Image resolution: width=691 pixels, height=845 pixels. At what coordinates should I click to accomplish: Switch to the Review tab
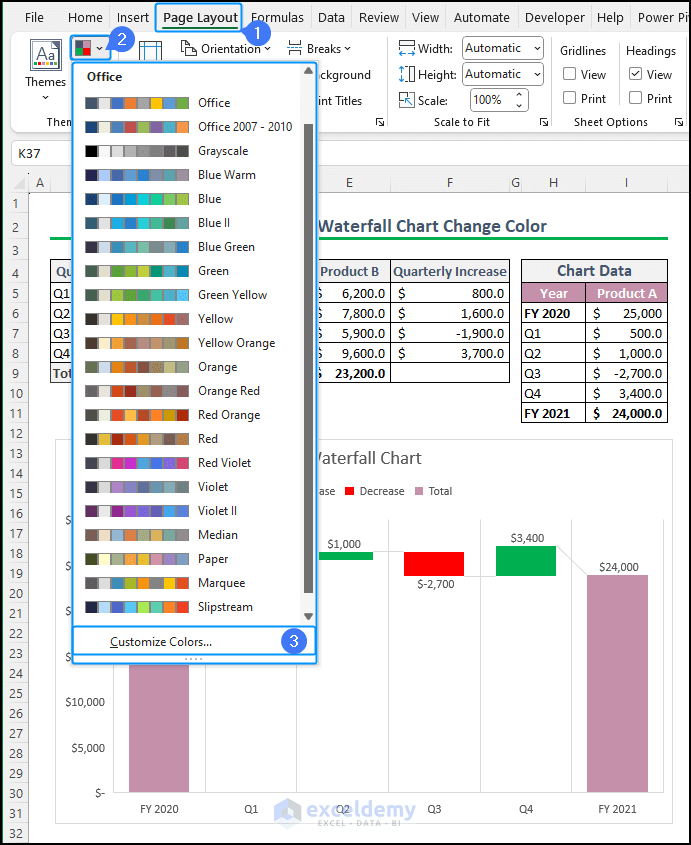[379, 18]
